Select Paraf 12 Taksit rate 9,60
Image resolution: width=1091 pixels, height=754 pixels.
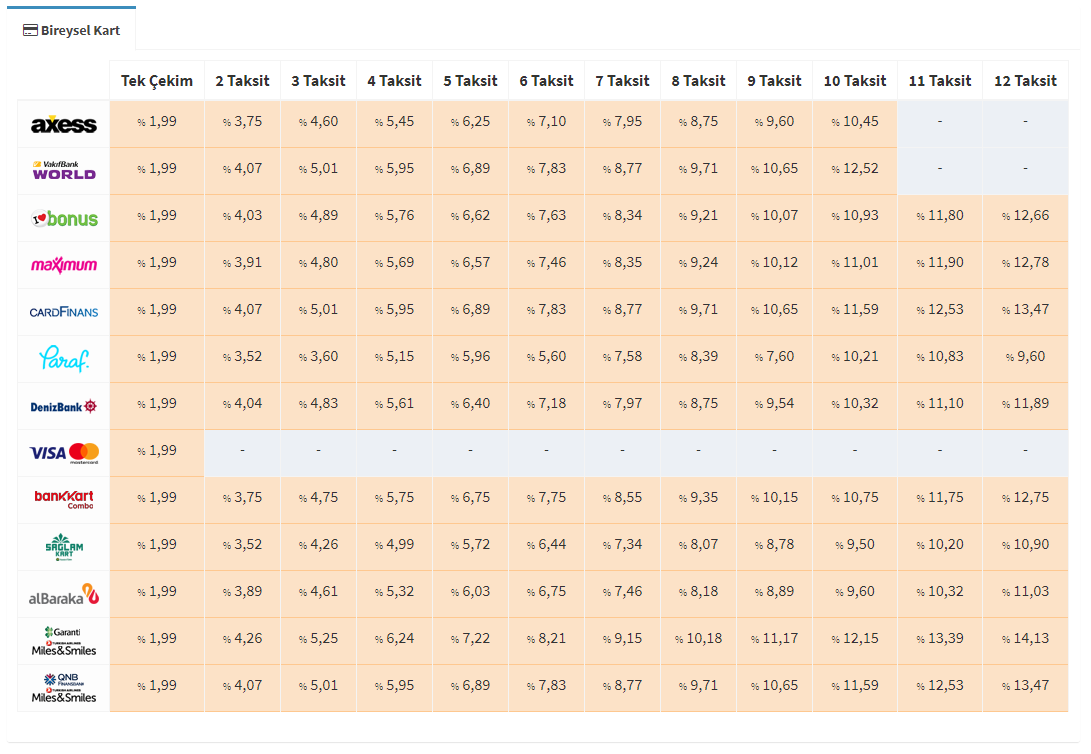(x=1026, y=357)
